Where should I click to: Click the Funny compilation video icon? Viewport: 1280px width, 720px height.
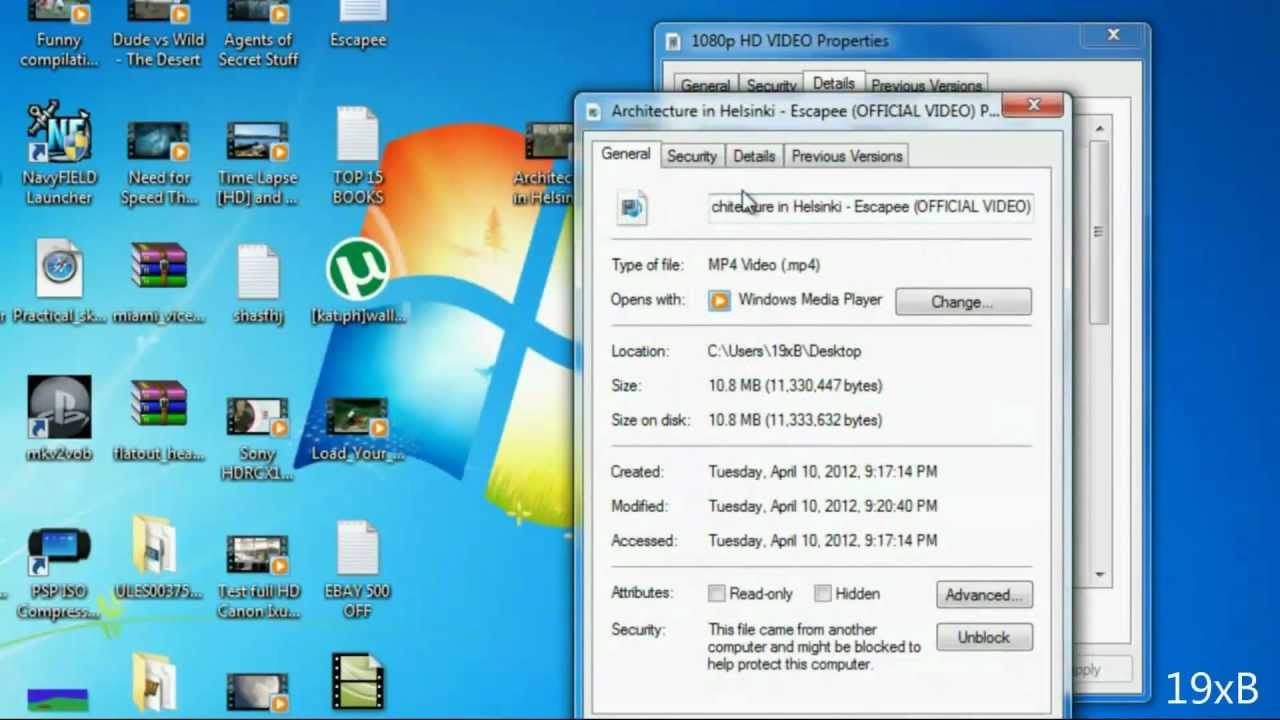tap(59, 13)
